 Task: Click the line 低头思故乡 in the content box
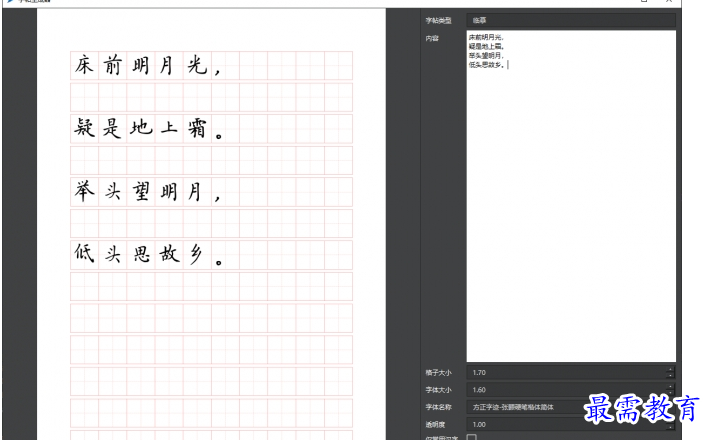pyautogui.click(x=485, y=65)
